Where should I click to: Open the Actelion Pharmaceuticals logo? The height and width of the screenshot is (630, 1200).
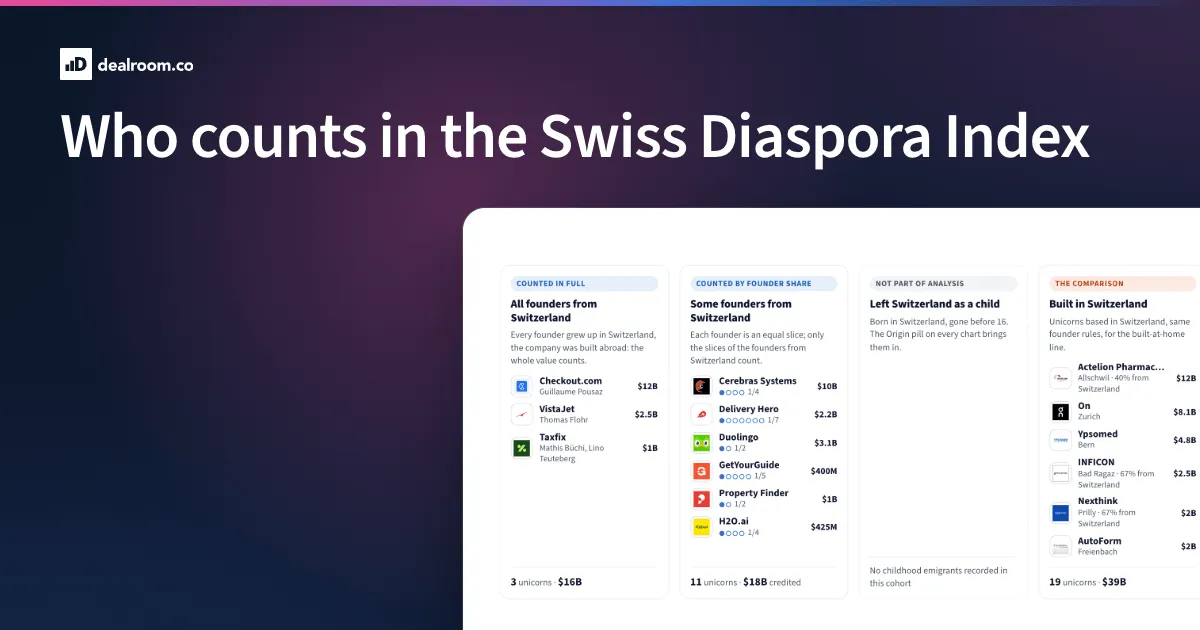point(1060,379)
